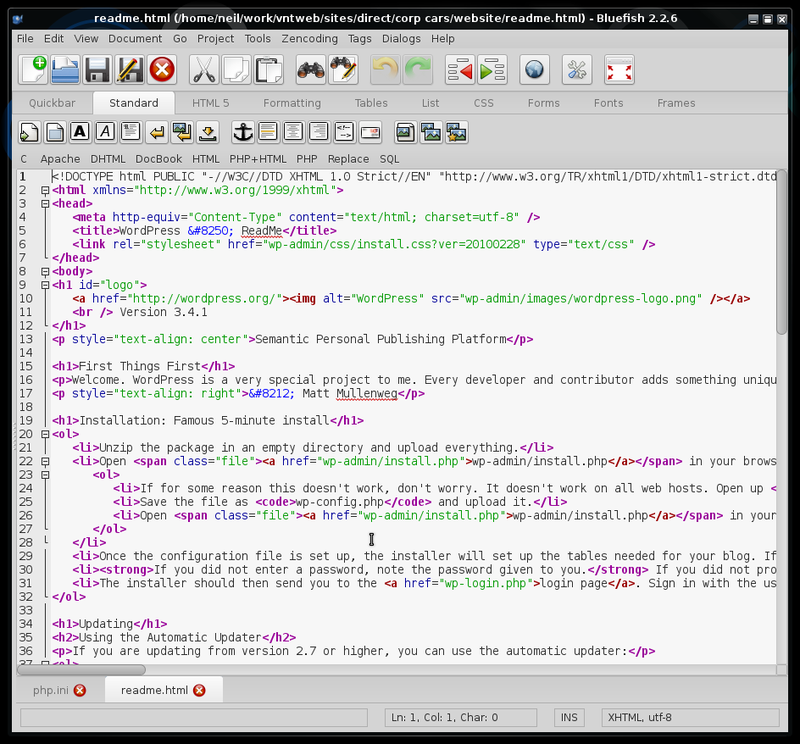The height and width of the screenshot is (744, 800).
Task: Collapse the html tag fold on line 2
Action: click(x=45, y=190)
